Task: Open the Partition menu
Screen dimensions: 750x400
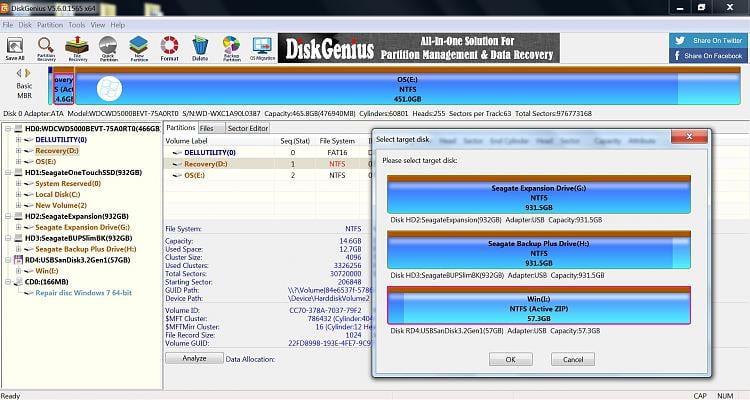Action: (50, 25)
